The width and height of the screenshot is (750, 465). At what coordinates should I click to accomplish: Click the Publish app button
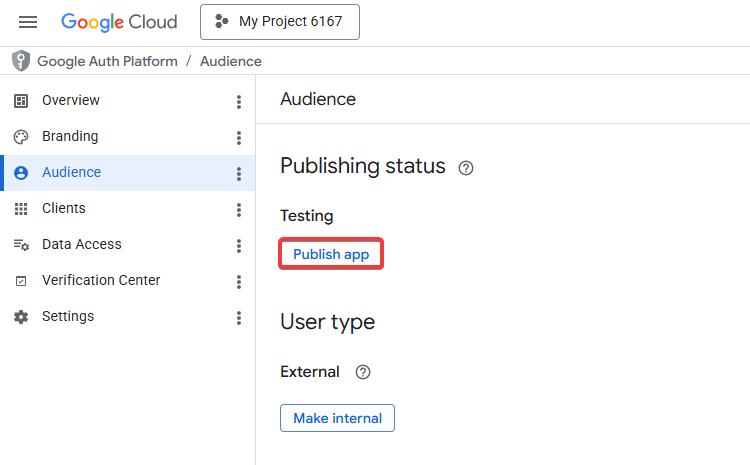pyautogui.click(x=331, y=254)
